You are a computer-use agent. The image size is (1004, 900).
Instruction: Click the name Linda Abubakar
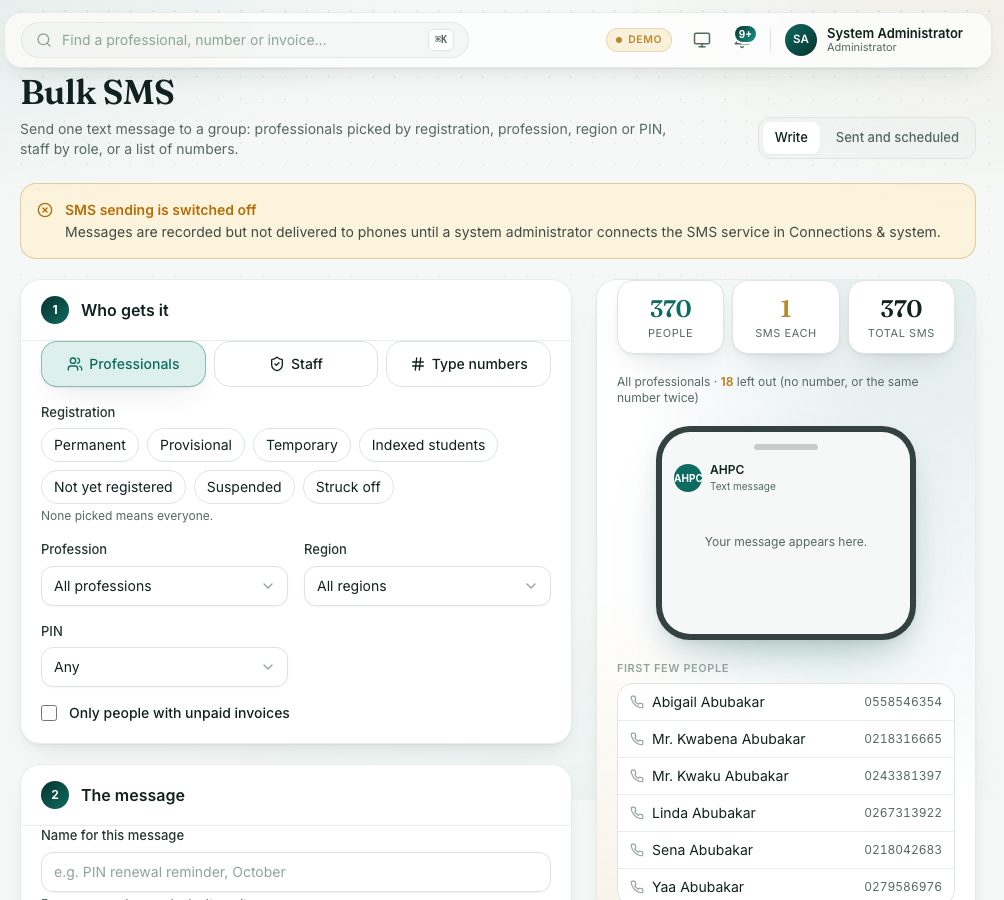(x=704, y=813)
